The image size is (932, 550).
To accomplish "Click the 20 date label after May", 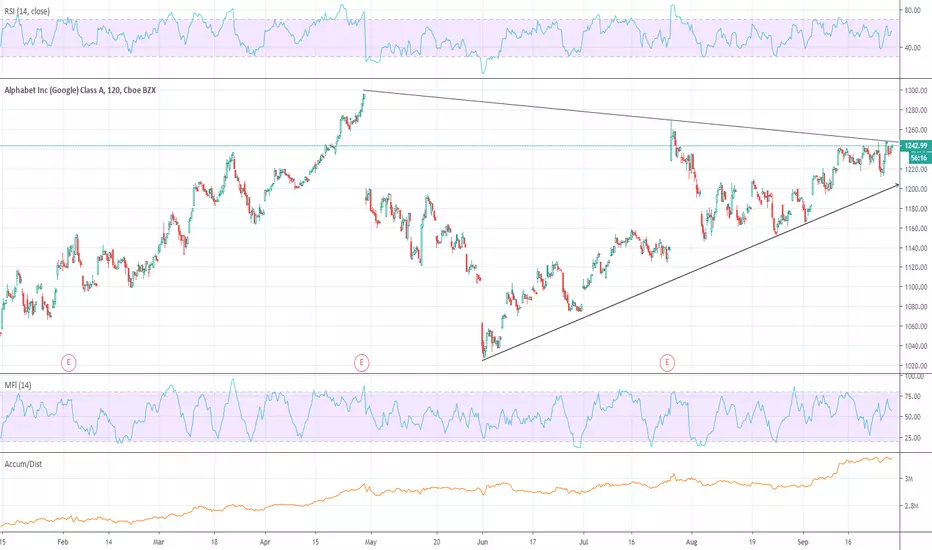I will point(437,542).
